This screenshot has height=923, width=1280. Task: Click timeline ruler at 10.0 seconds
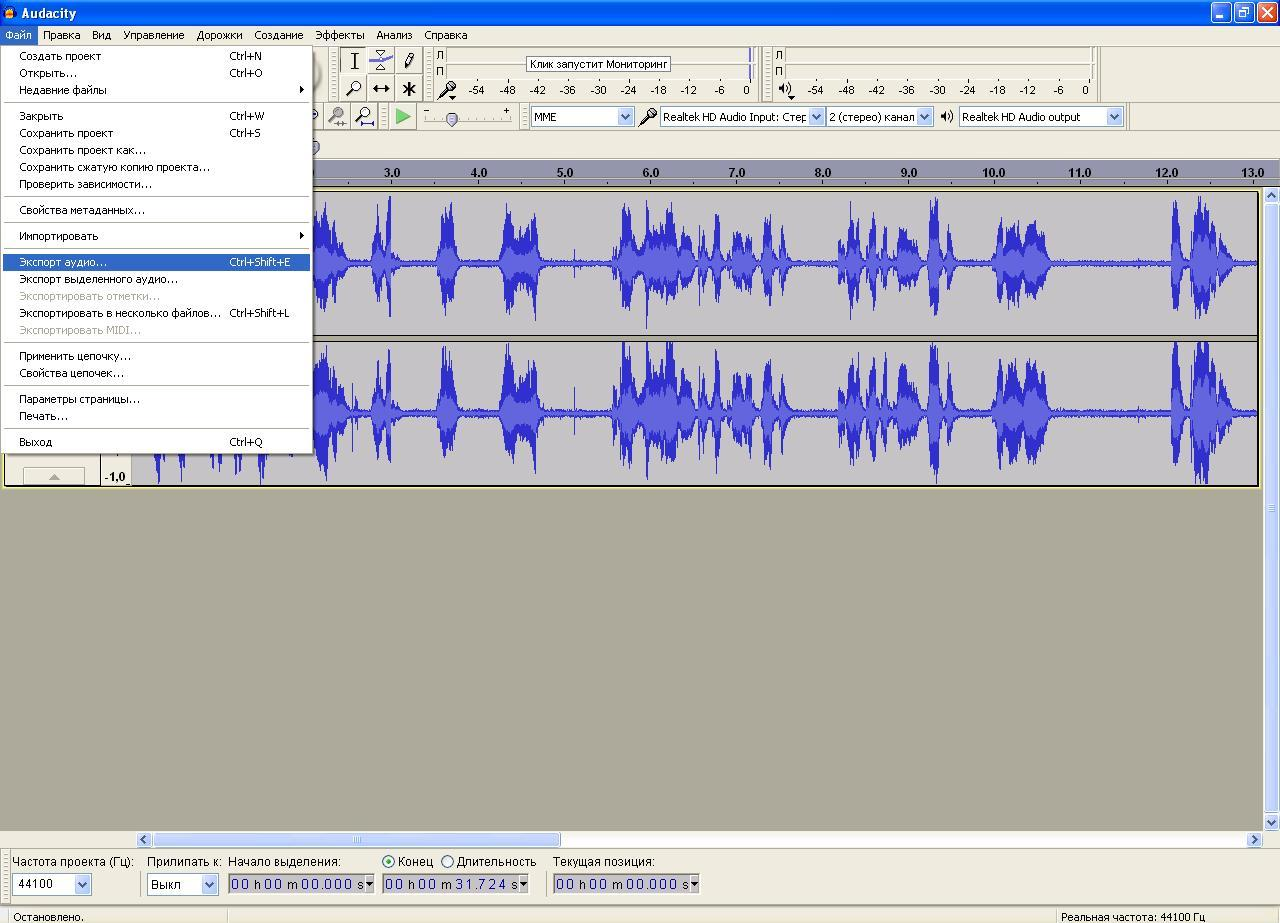[993, 173]
